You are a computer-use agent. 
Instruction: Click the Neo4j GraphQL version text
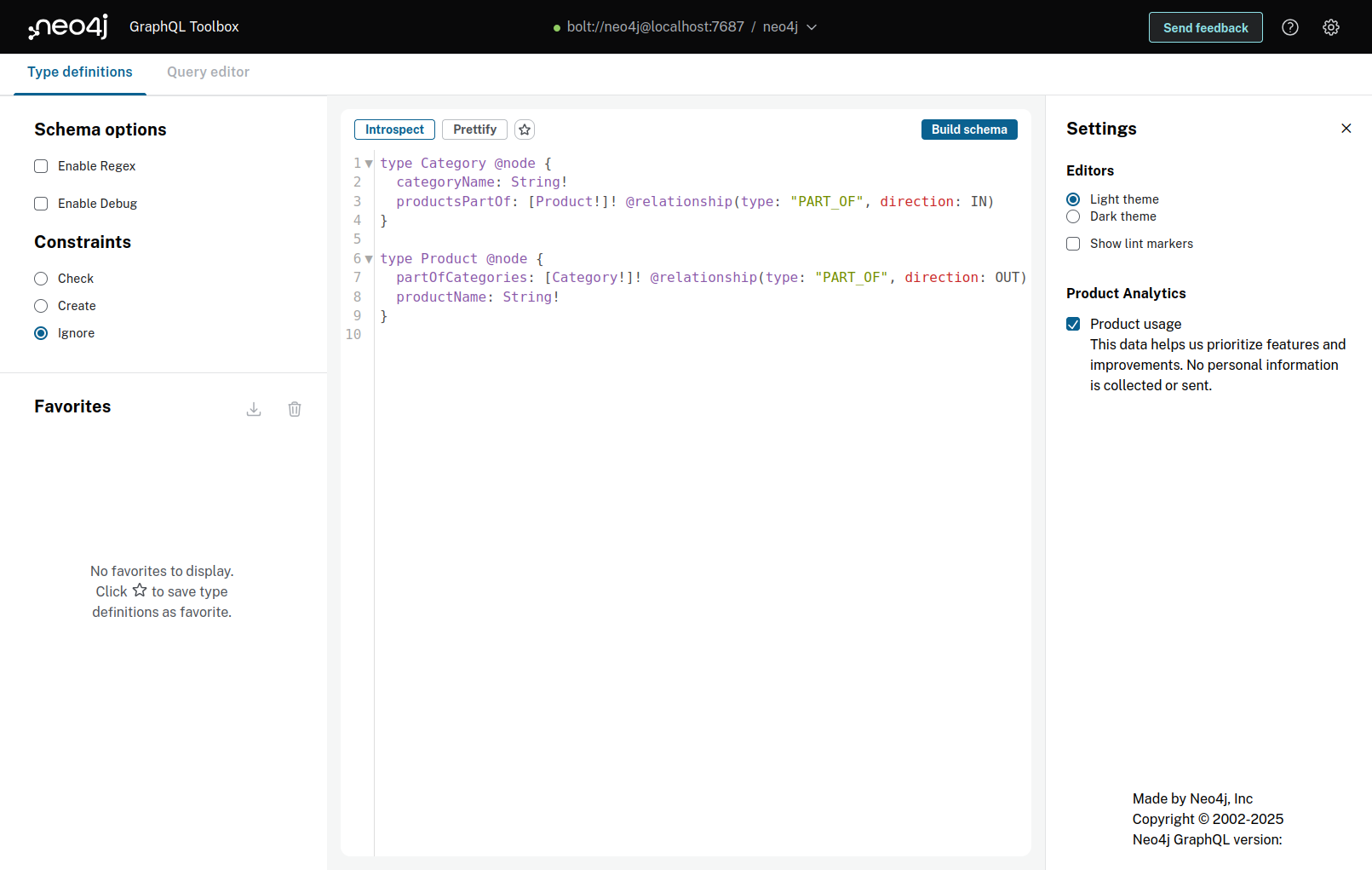pos(1207,839)
